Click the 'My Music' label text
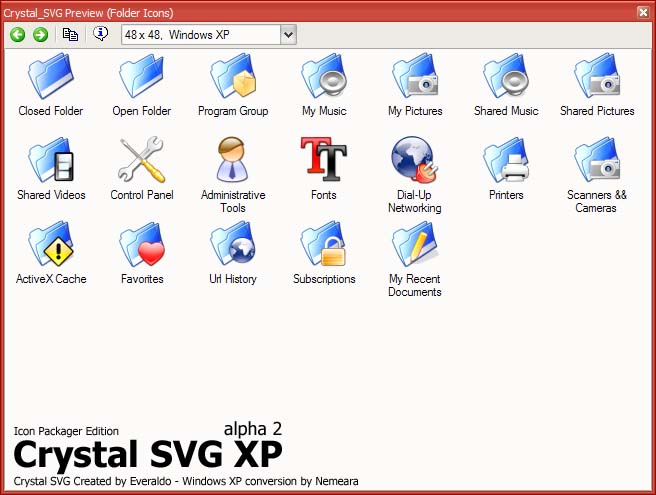This screenshot has height=495, width=656. [324, 111]
